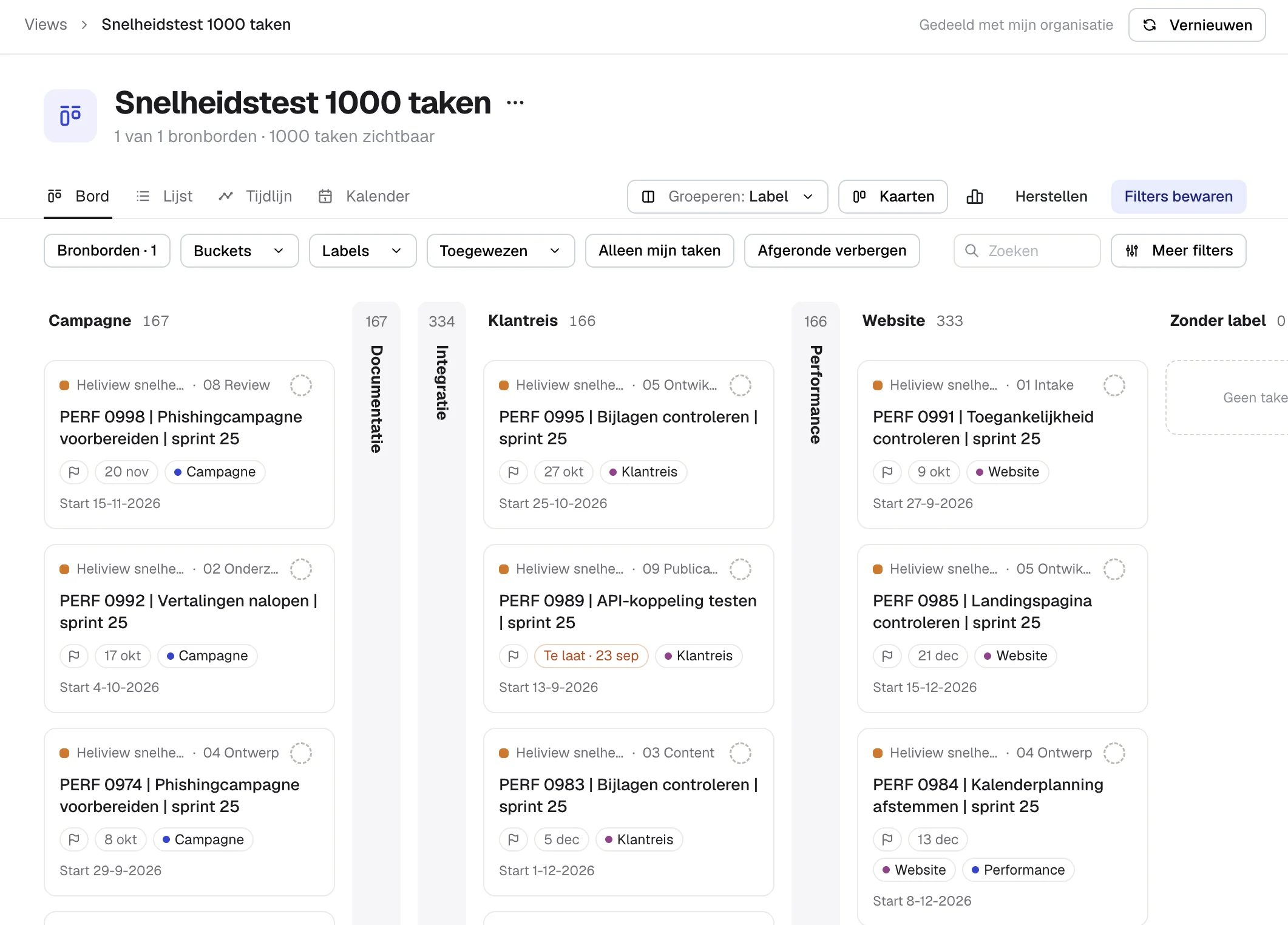This screenshot has width=1288, height=925.
Task: Toggle Alleen mijn taken filter
Action: tap(660, 251)
